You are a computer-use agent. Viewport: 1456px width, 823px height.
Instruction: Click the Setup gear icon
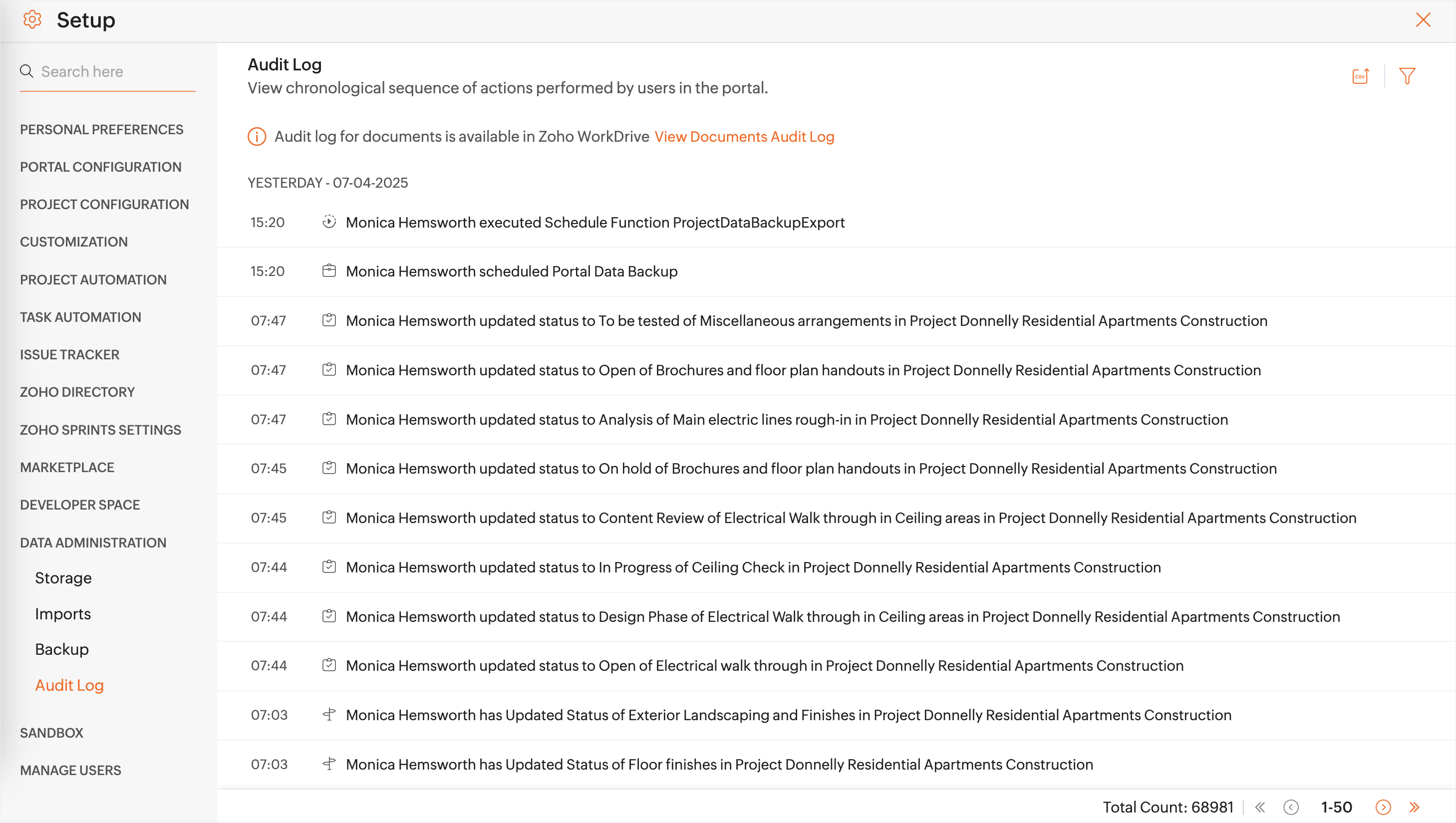[32, 20]
